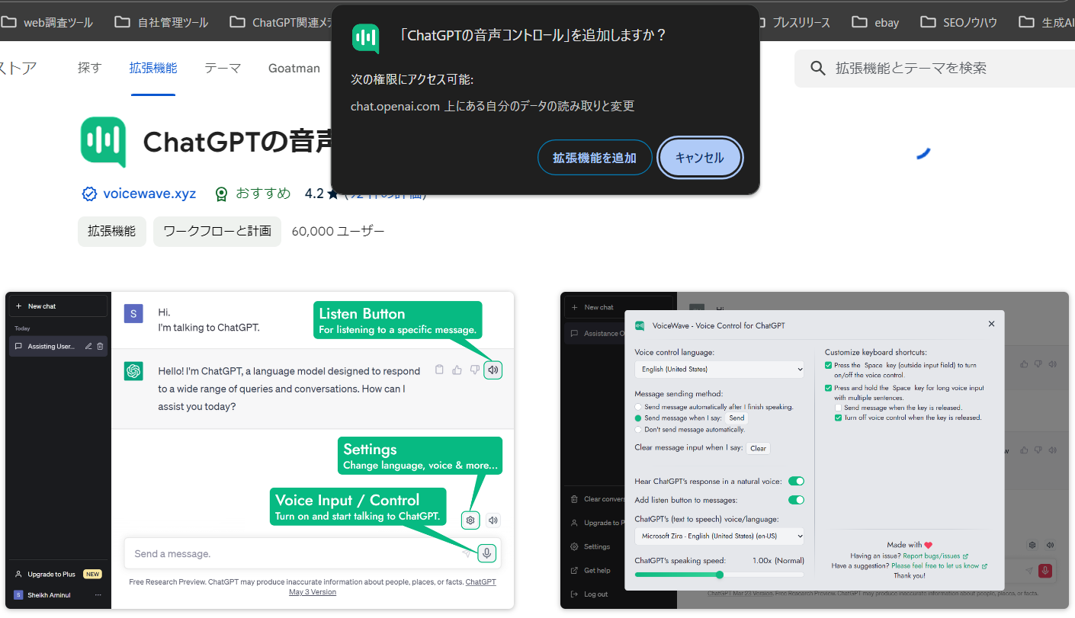Image resolution: width=1075 pixels, height=618 pixels.
Task: Click the magnifier icon in the search bar
Action: click(817, 68)
